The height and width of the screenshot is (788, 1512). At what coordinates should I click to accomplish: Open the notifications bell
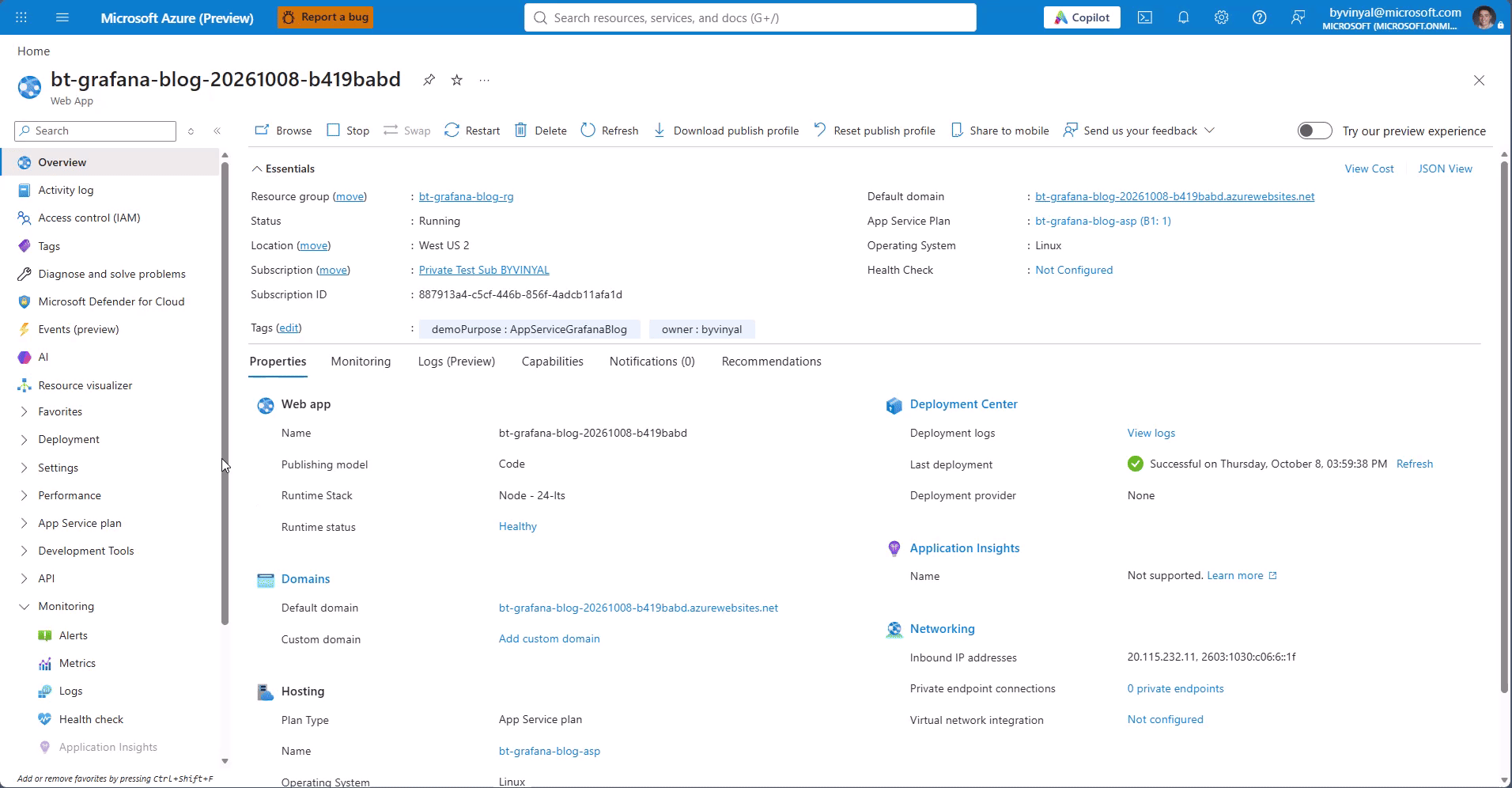[1183, 17]
